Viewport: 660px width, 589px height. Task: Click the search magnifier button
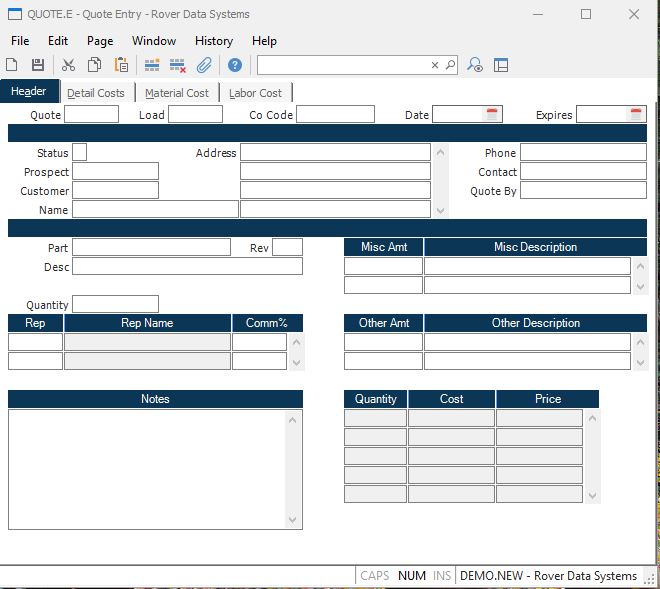click(x=450, y=65)
